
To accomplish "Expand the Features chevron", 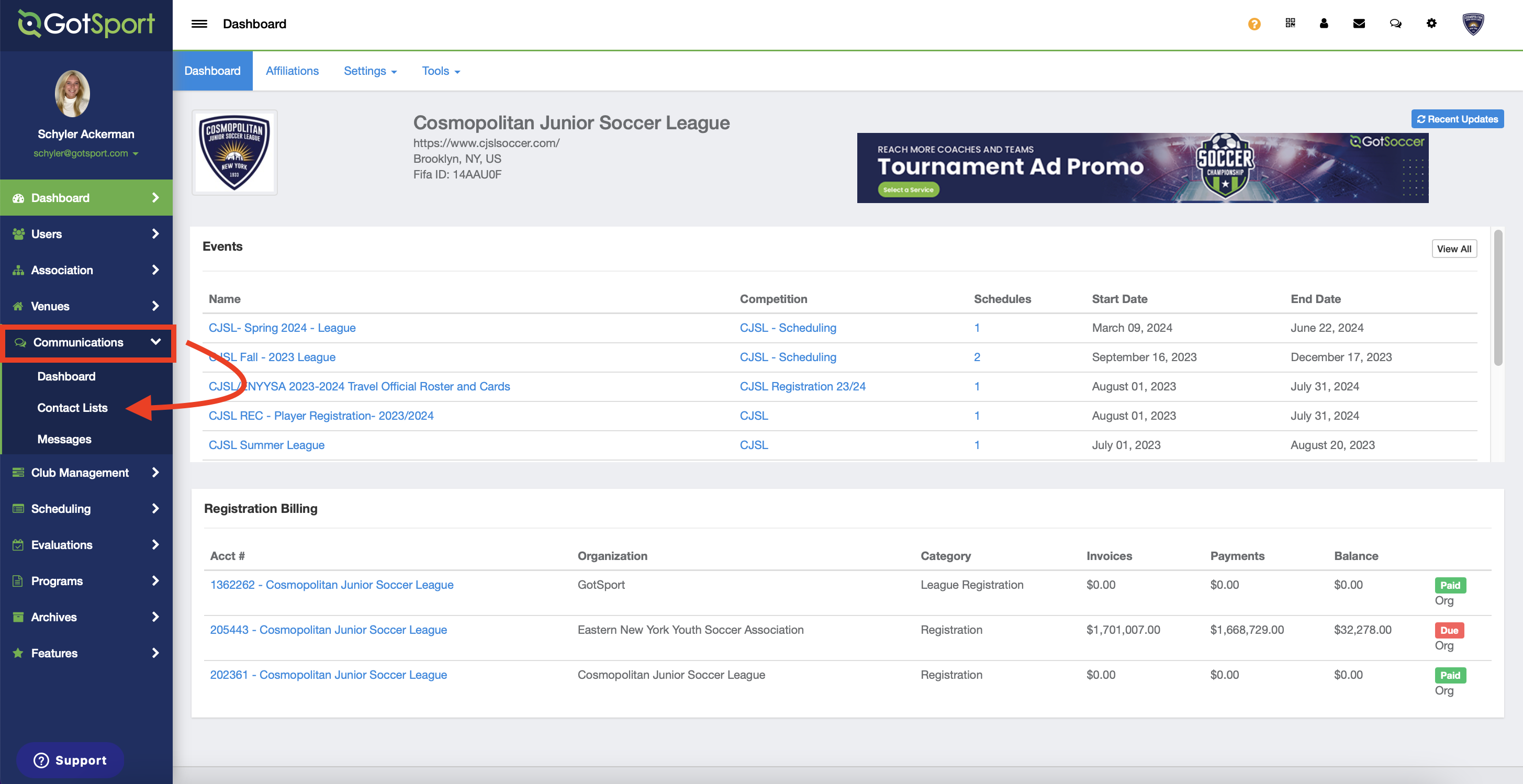I will (x=155, y=653).
